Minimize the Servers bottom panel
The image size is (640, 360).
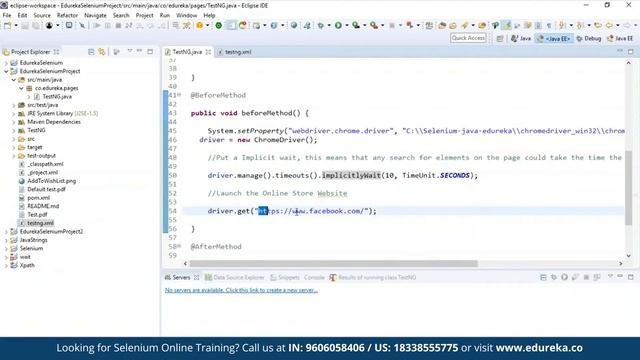(x=620, y=277)
